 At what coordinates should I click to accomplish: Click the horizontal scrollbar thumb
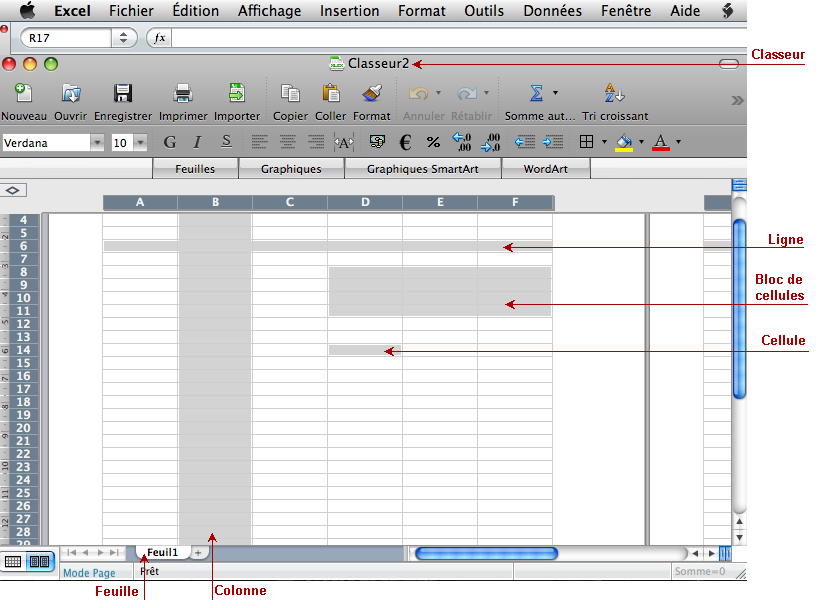[486, 553]
